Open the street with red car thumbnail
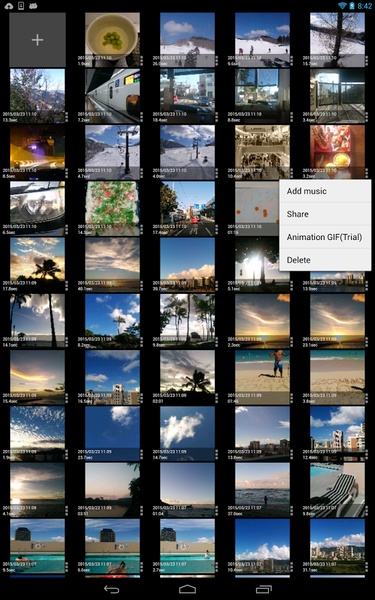The image size is (375, 600). pos(187,209)
